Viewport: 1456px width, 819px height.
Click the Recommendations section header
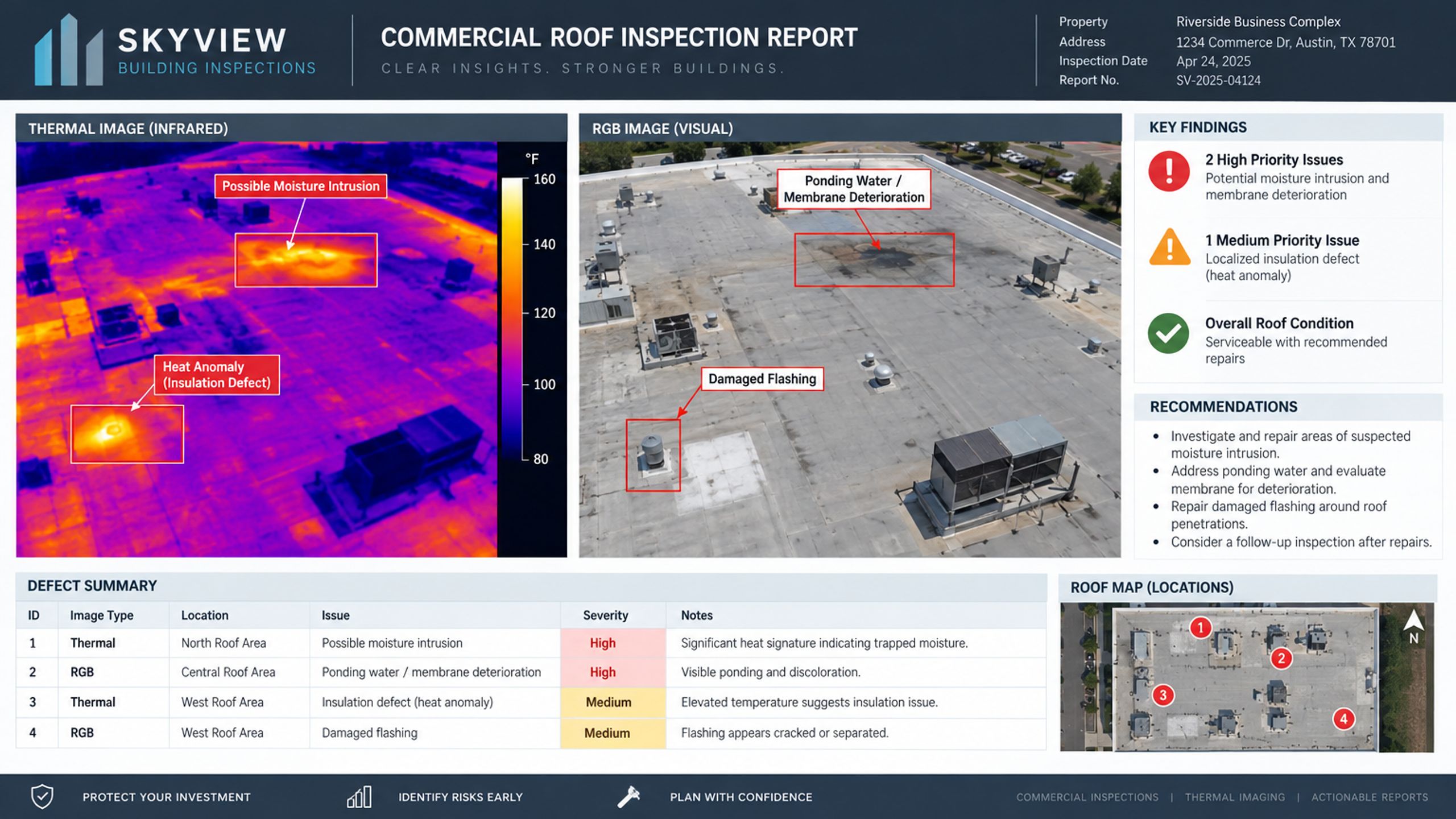pos(1288,407)
